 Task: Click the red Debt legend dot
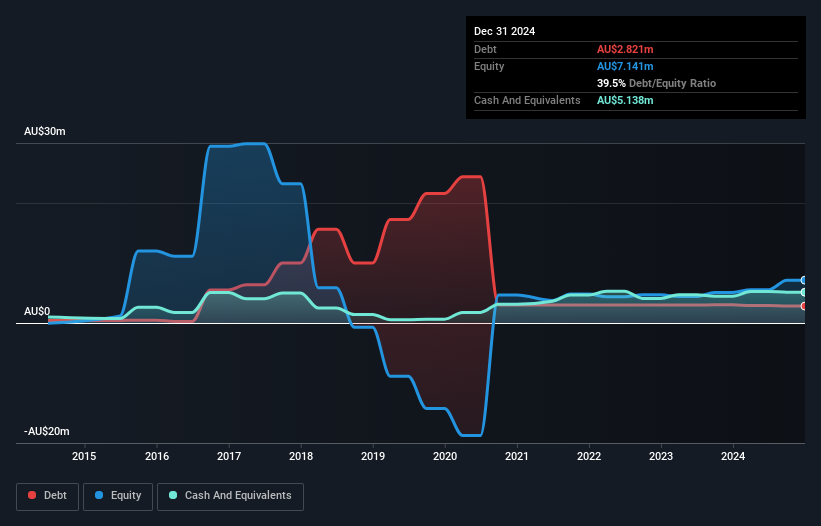click(32, 495)
